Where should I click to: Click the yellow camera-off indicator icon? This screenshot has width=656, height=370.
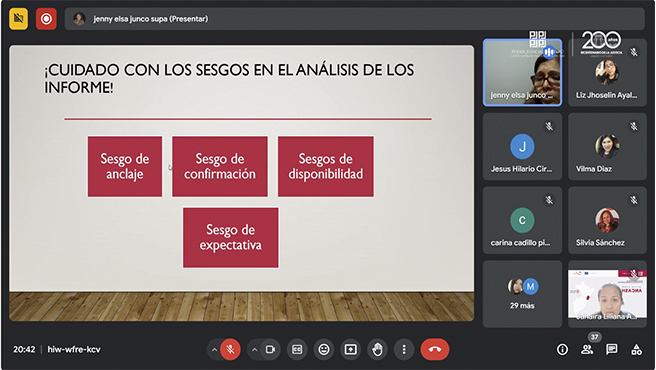18,19
